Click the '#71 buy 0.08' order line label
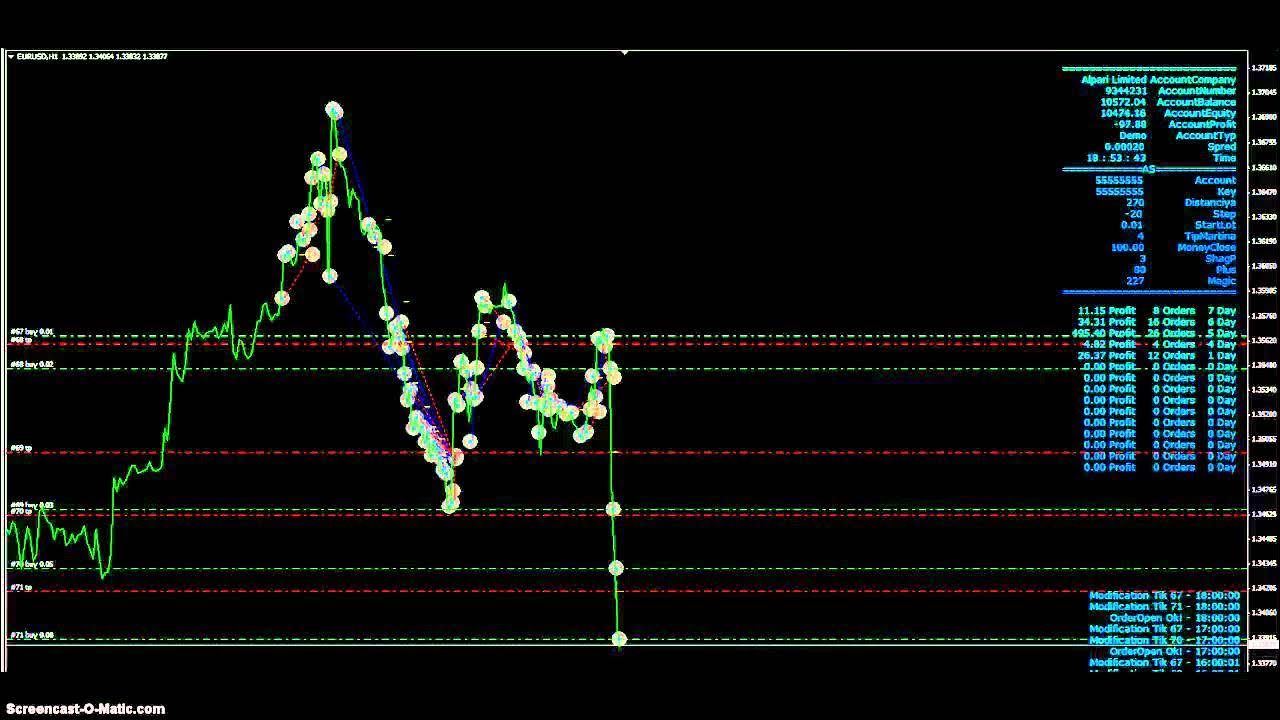The image size is (1280, 720). coord(31,635)
